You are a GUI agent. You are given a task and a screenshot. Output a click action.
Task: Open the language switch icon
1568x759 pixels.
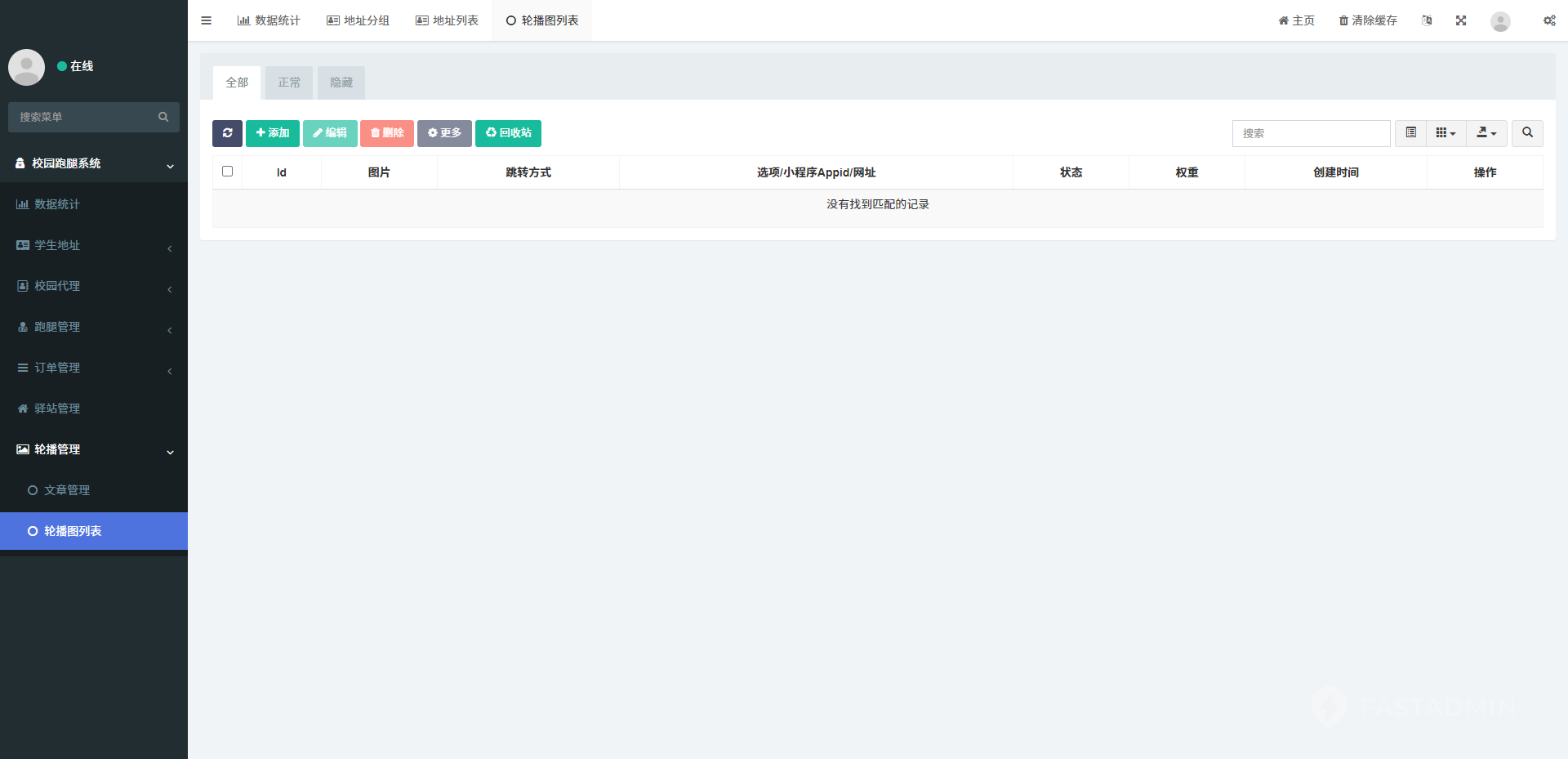(x=1427, y=20)
